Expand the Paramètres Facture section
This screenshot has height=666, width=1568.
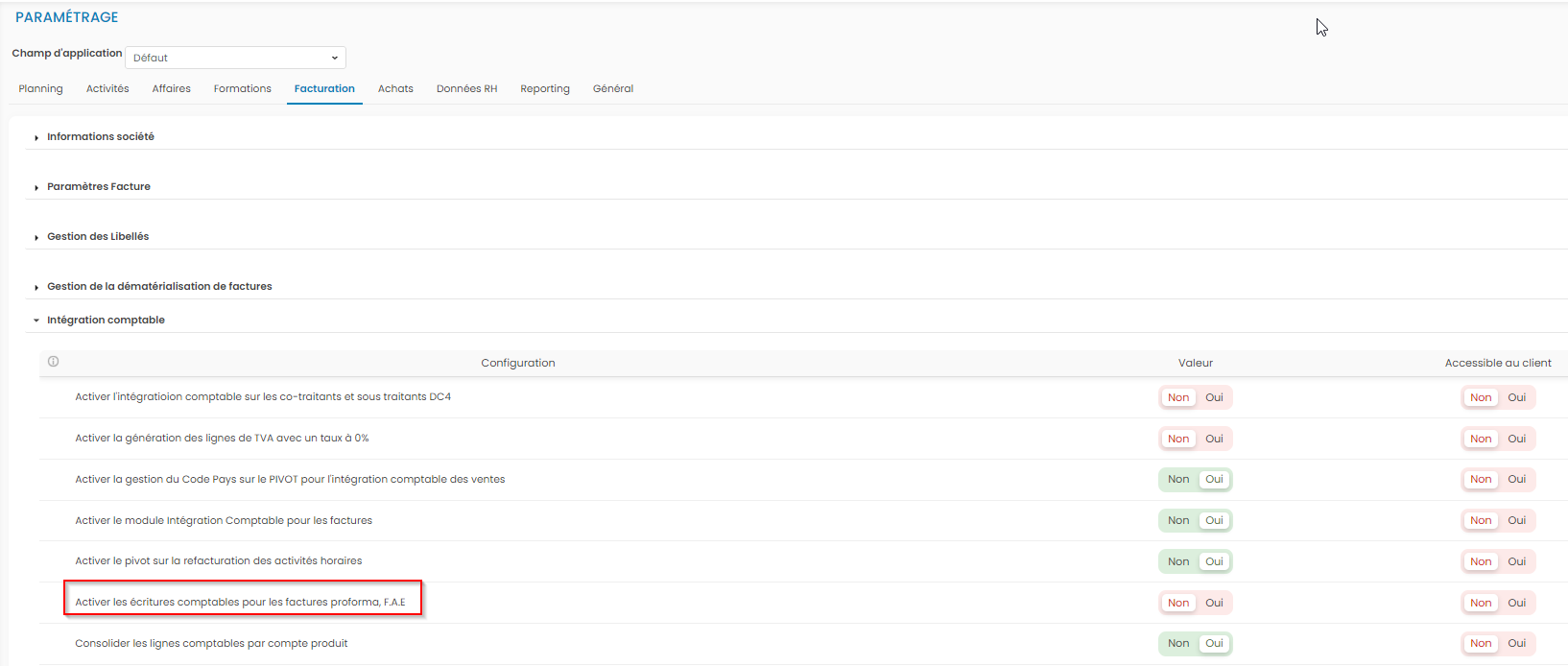(98, 187)
